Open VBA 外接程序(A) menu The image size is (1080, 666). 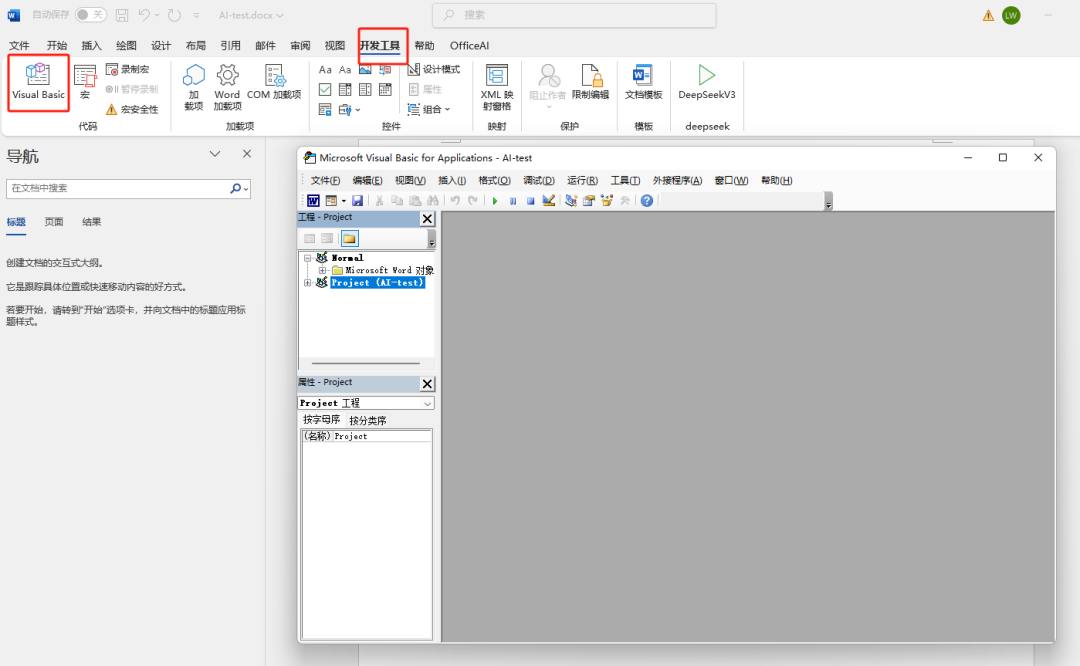(x=677, y=180)
